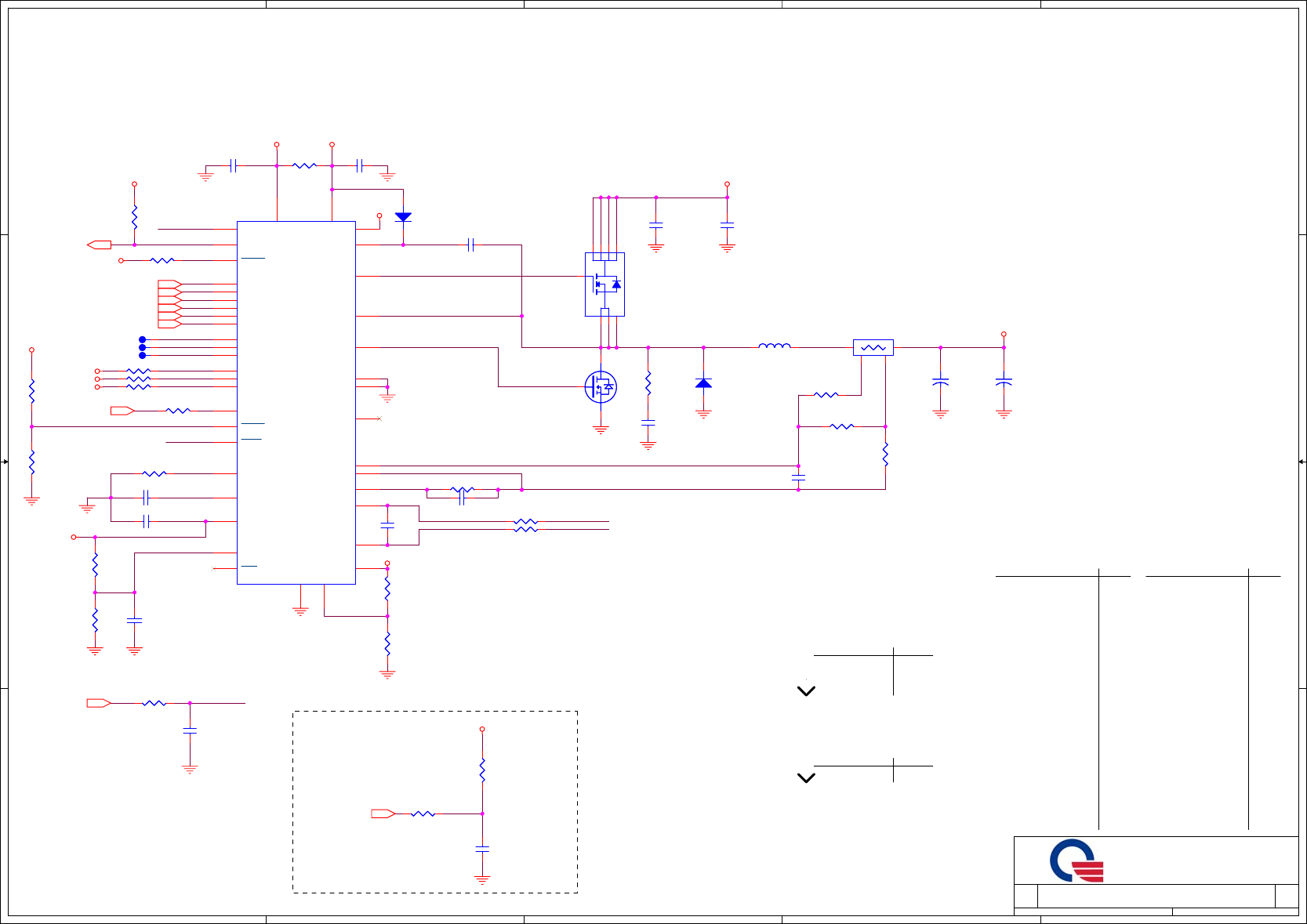Select the left-pointing port near the IC's top-left
1307x924 pixels.
coord(99,245)
